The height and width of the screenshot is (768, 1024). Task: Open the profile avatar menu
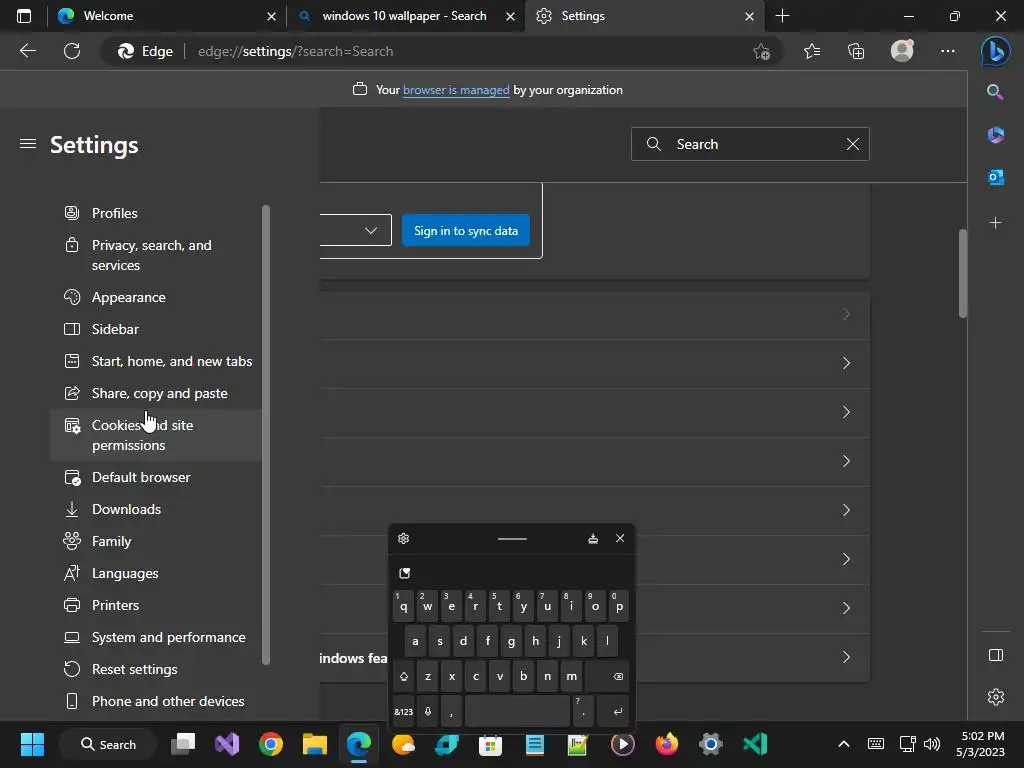[902, 51]
